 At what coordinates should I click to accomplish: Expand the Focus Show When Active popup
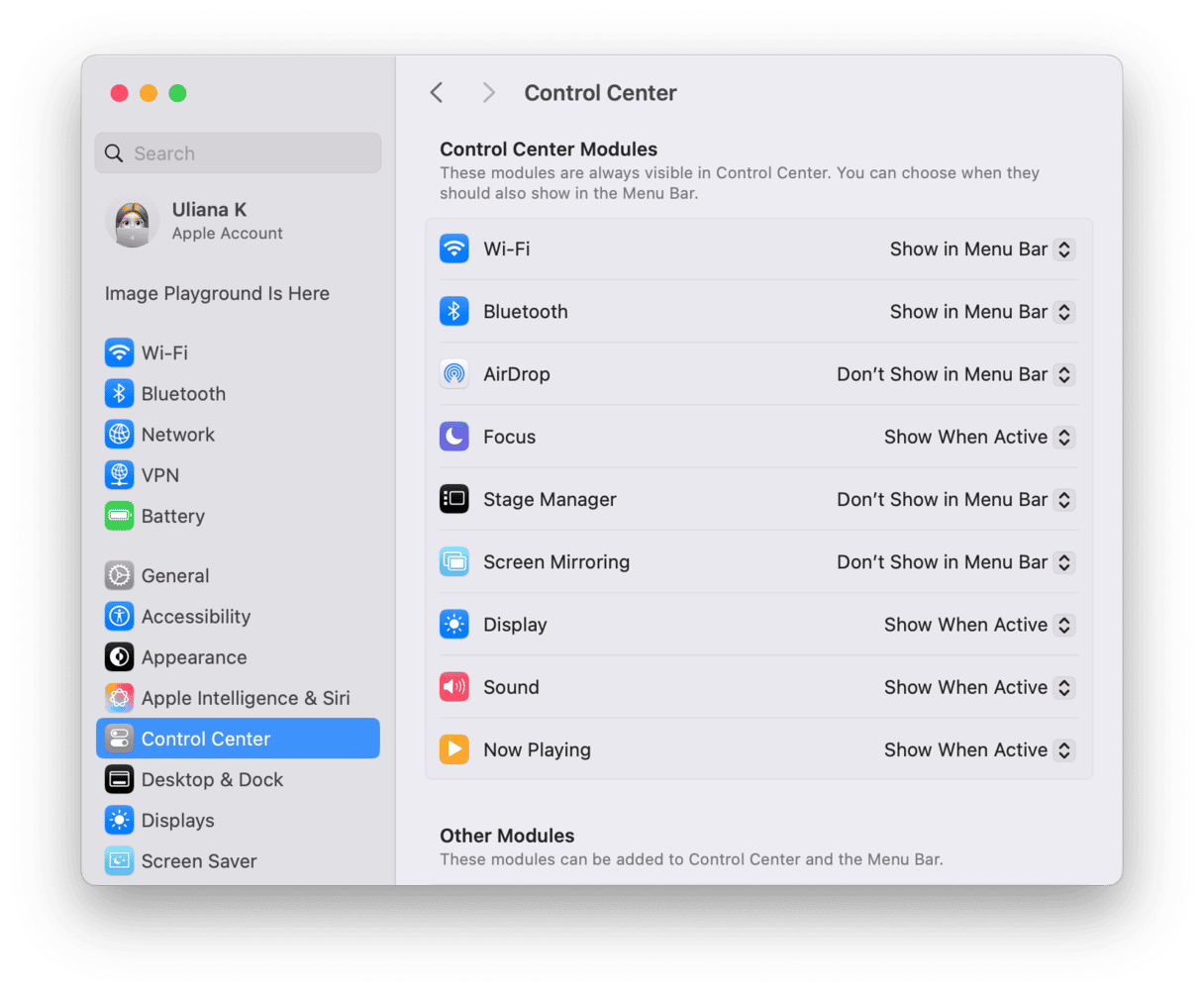point(978,437)
